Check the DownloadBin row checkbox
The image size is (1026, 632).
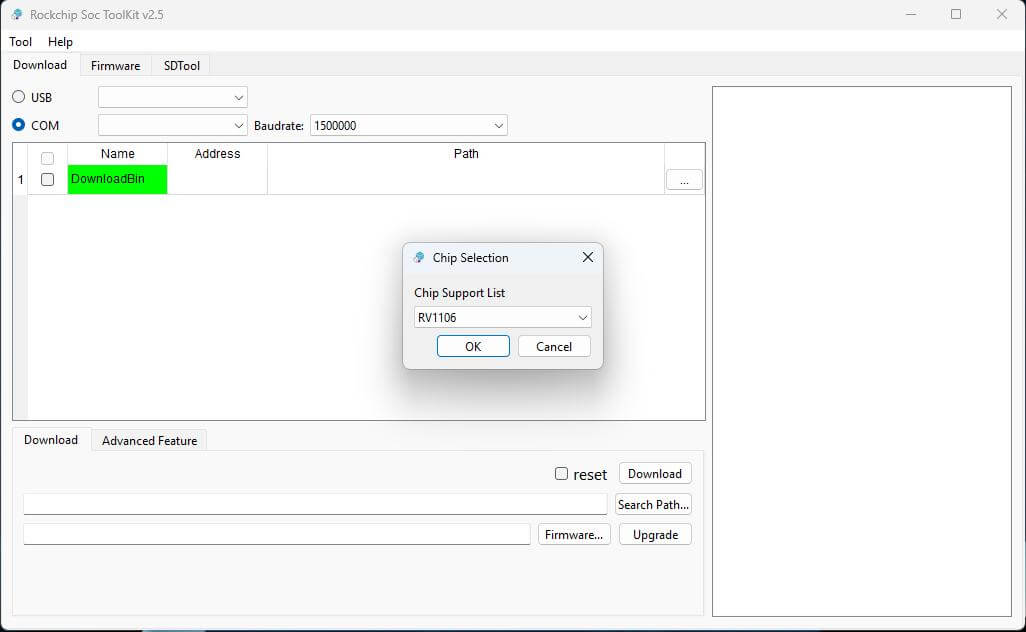[47, 179]
